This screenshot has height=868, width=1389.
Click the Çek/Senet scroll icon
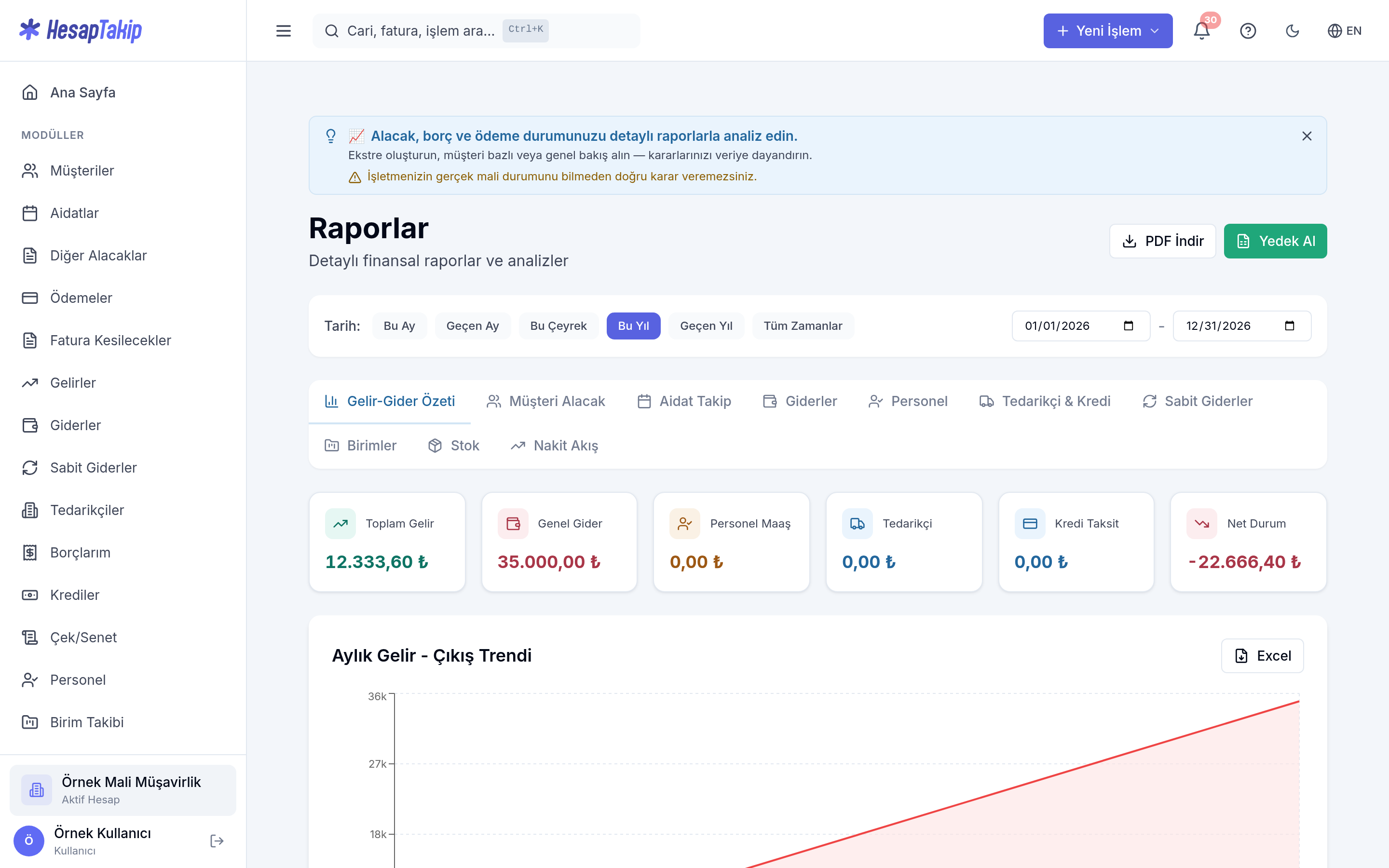[x=30, y=638]
